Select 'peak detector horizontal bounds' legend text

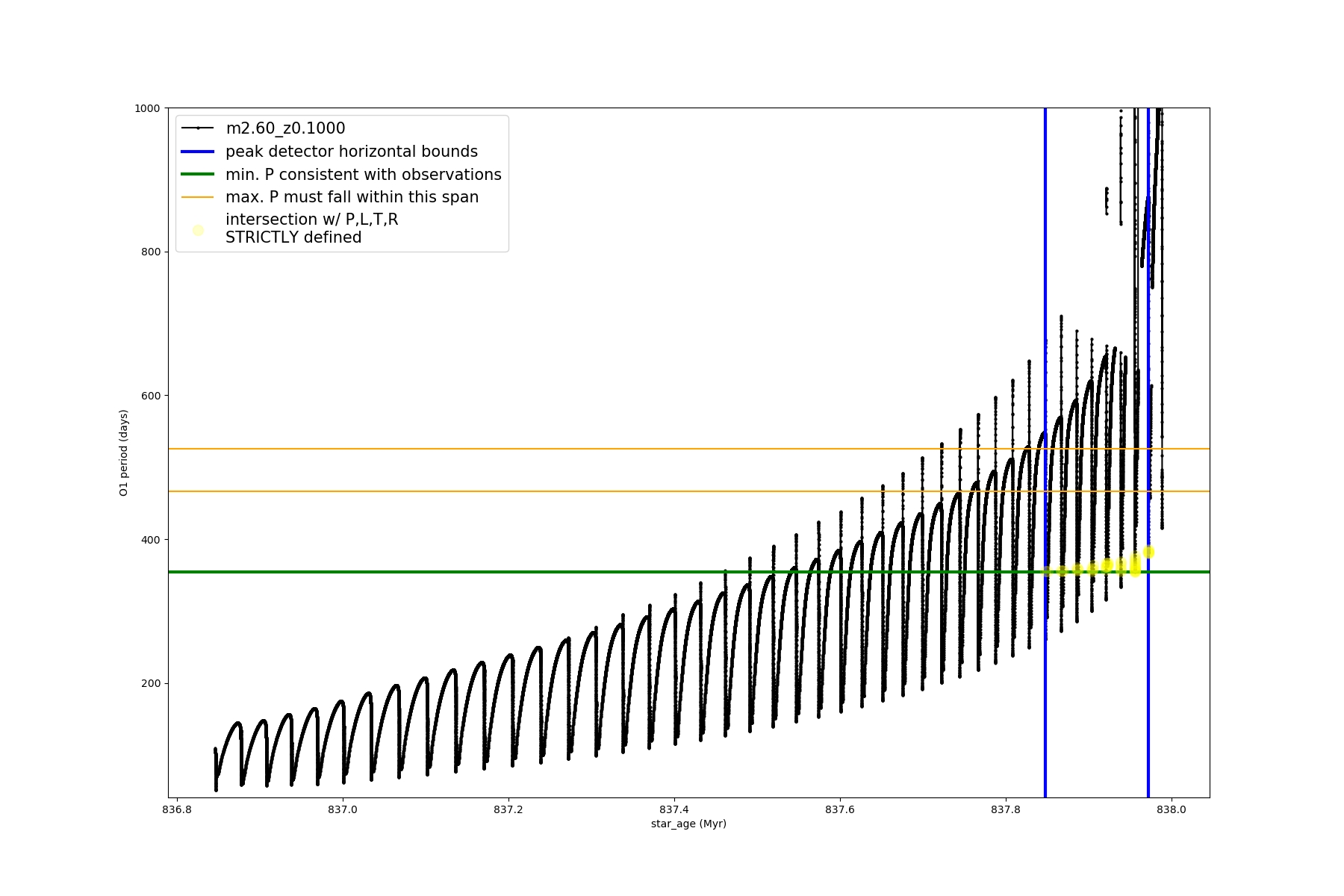coord(351,152)
